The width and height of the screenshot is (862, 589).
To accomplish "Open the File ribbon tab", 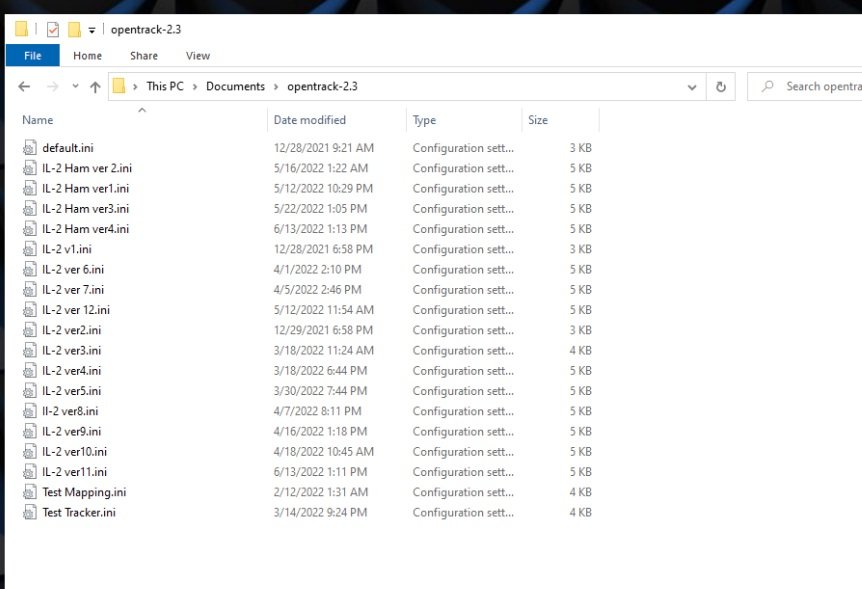I will 32,56.
